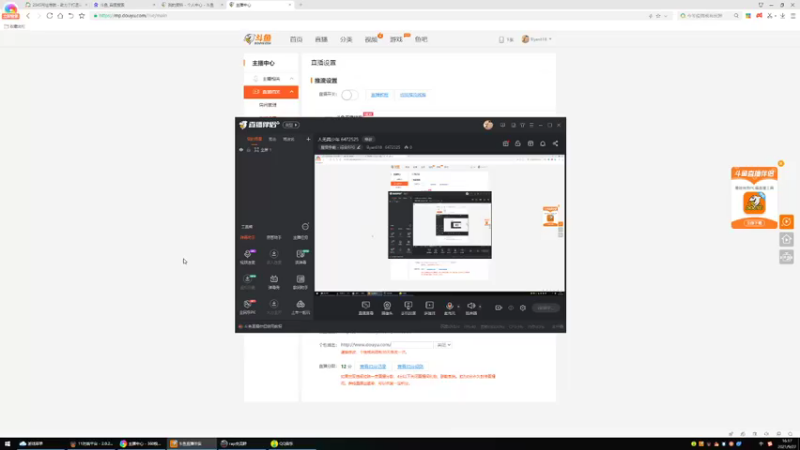This screenshot has height=450, width=800.
Task: Expand the first sidebar section under 主播中心
Action: (x=291, y=79)
